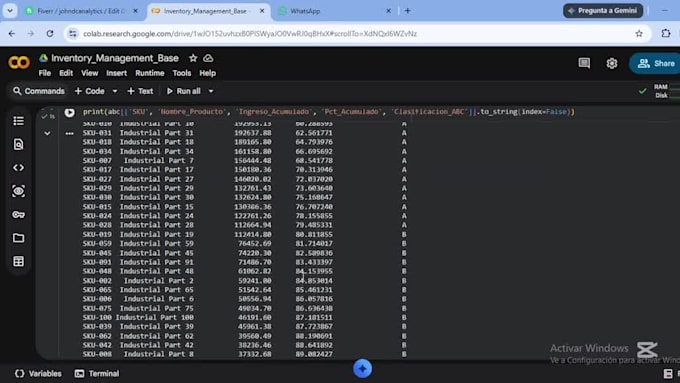
Task: Go forward in browser history
Action: tap(30, 33)
